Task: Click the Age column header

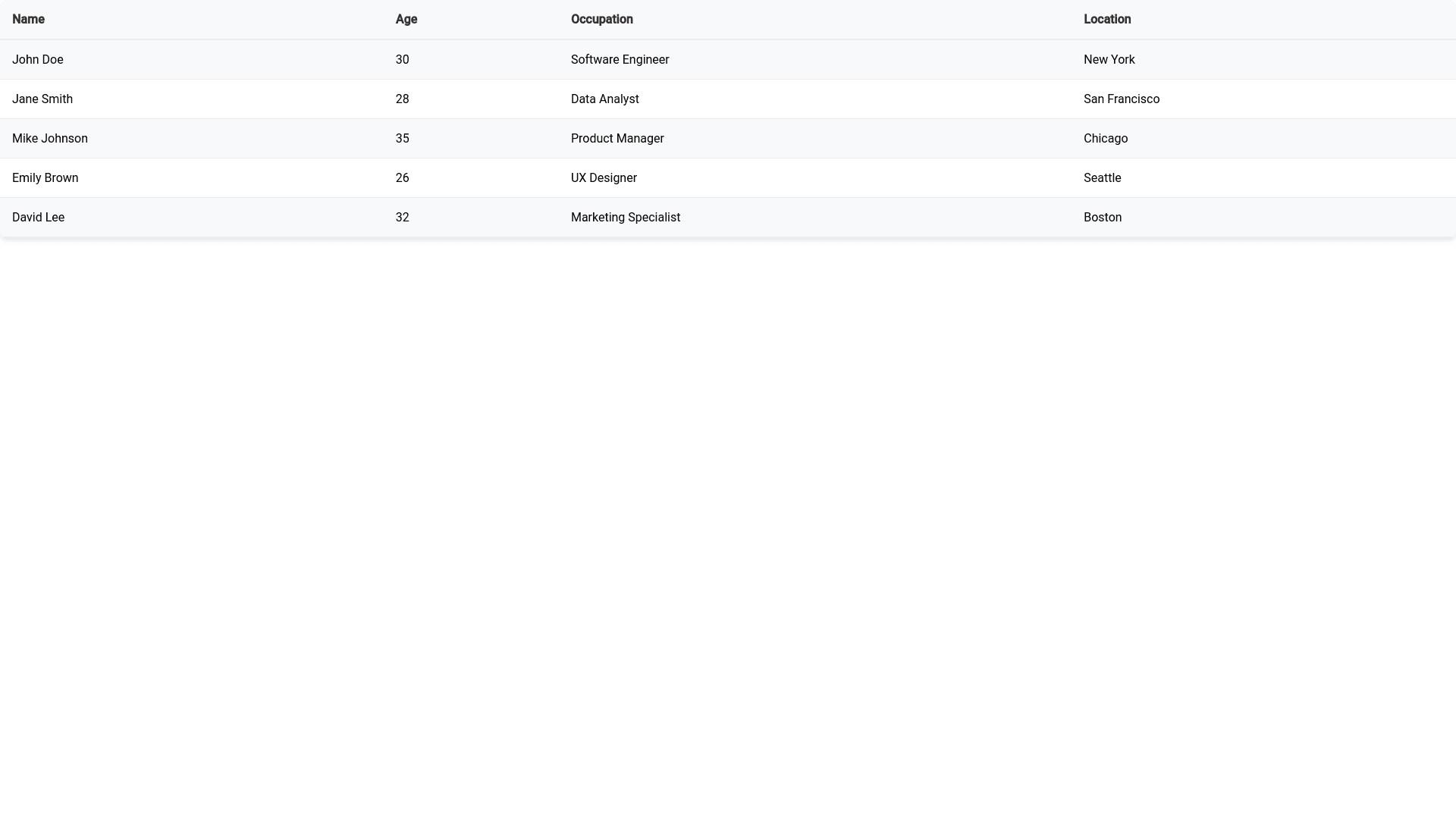Action: 406,20
